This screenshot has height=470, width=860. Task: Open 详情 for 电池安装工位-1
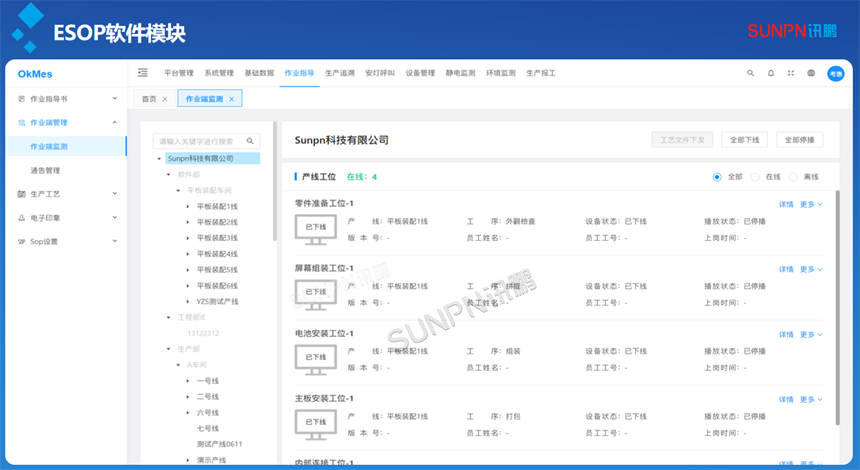(x=786, y=335)
